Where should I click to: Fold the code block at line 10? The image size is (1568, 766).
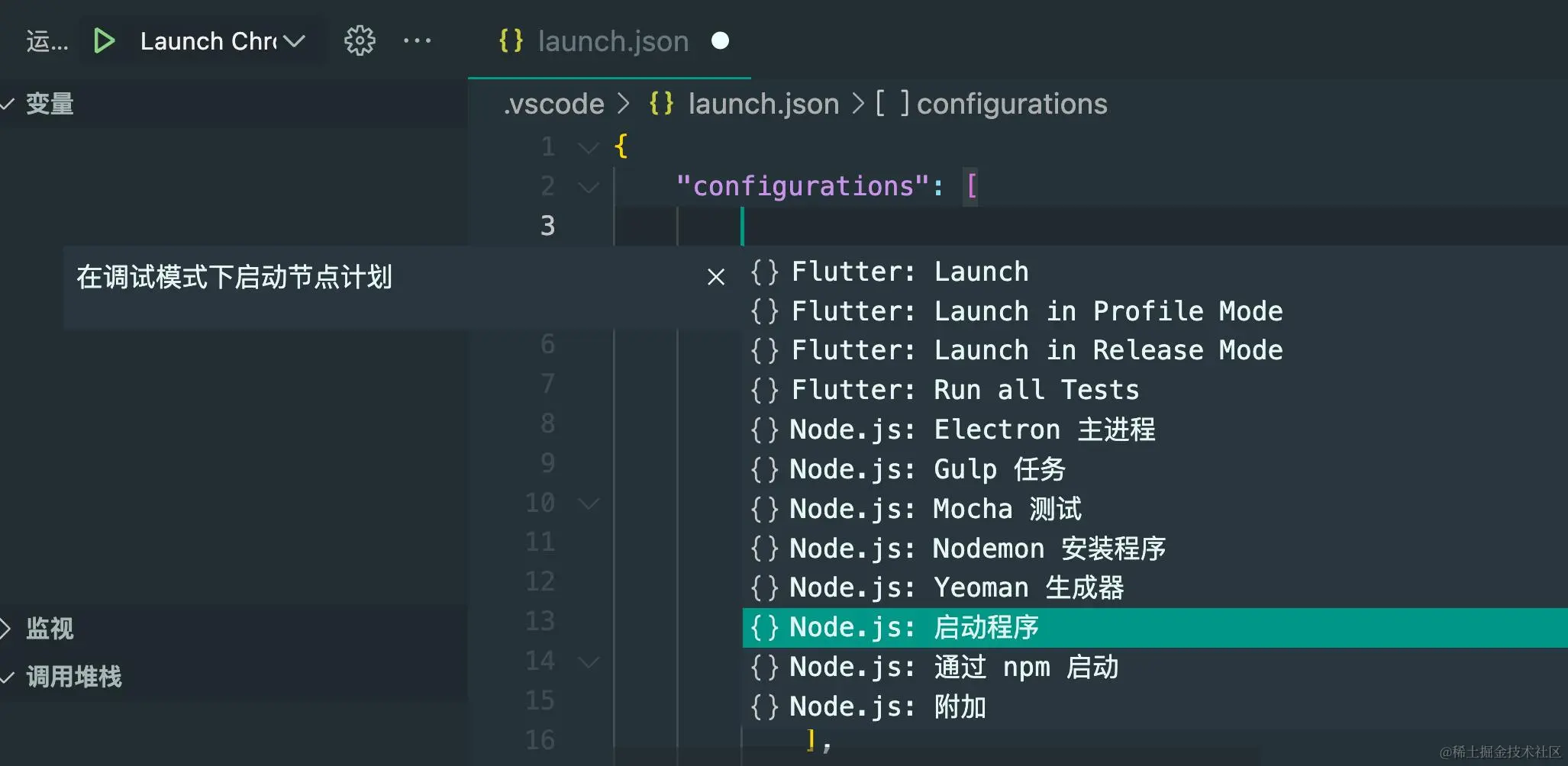click(589, 504)
